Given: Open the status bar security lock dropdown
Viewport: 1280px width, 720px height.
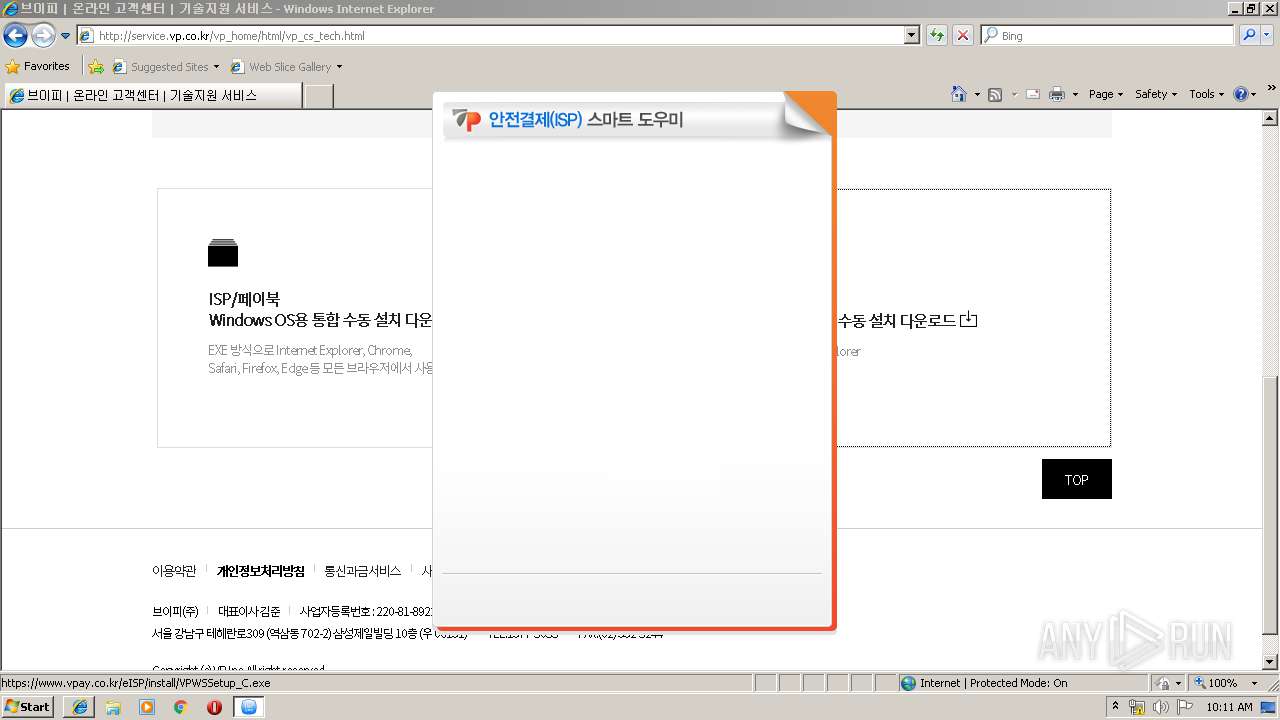Looking at the screenshot, I should 1166,683.
